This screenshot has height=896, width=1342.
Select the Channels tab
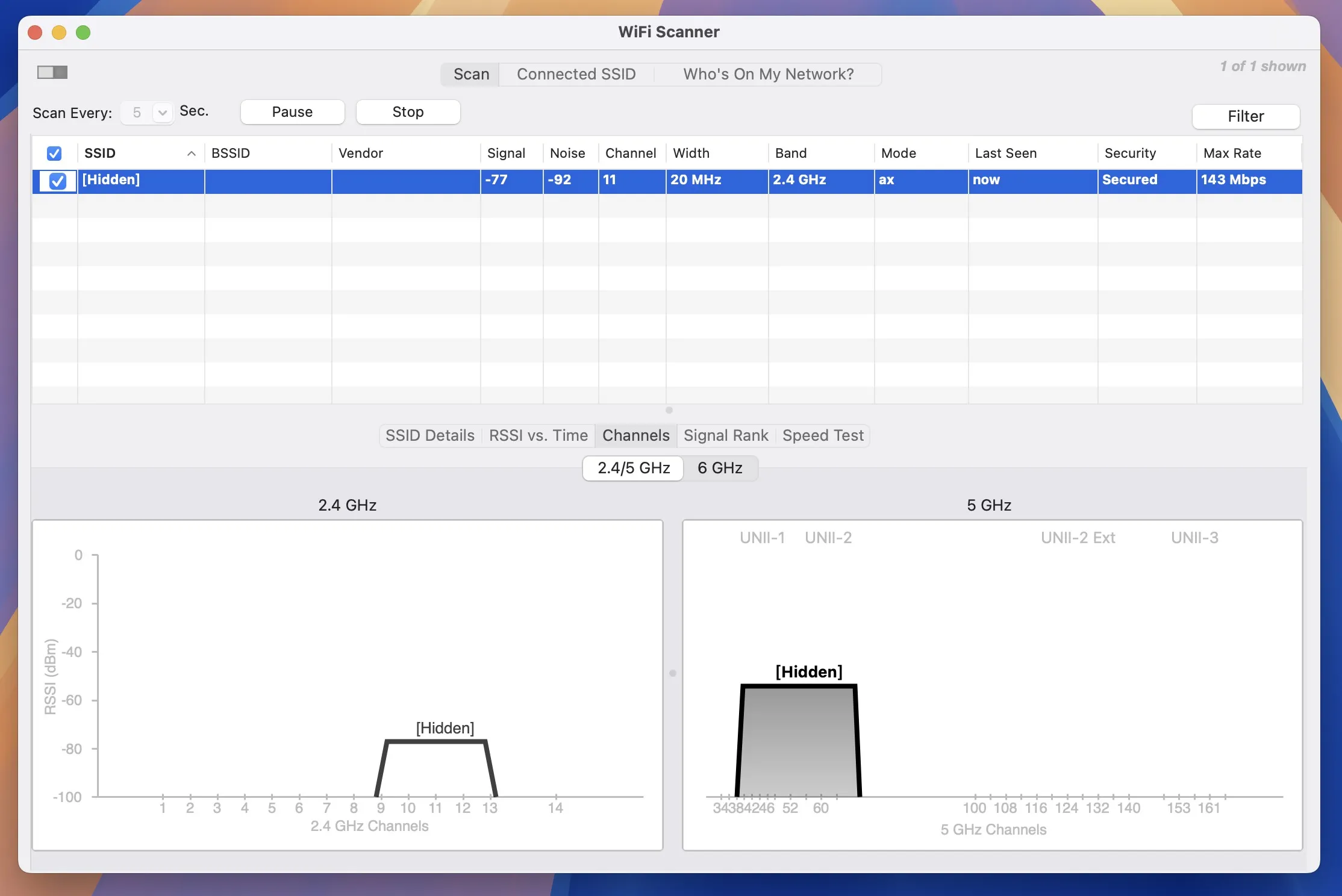pos(636,435)
